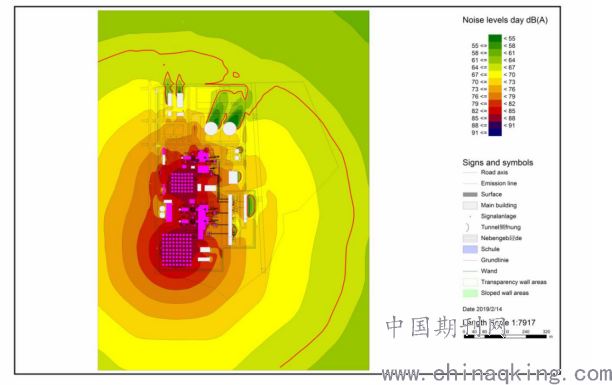Select the bright yellow 67-70 color swatch
This screenshot has height=385, width=612.
(495, 74)
